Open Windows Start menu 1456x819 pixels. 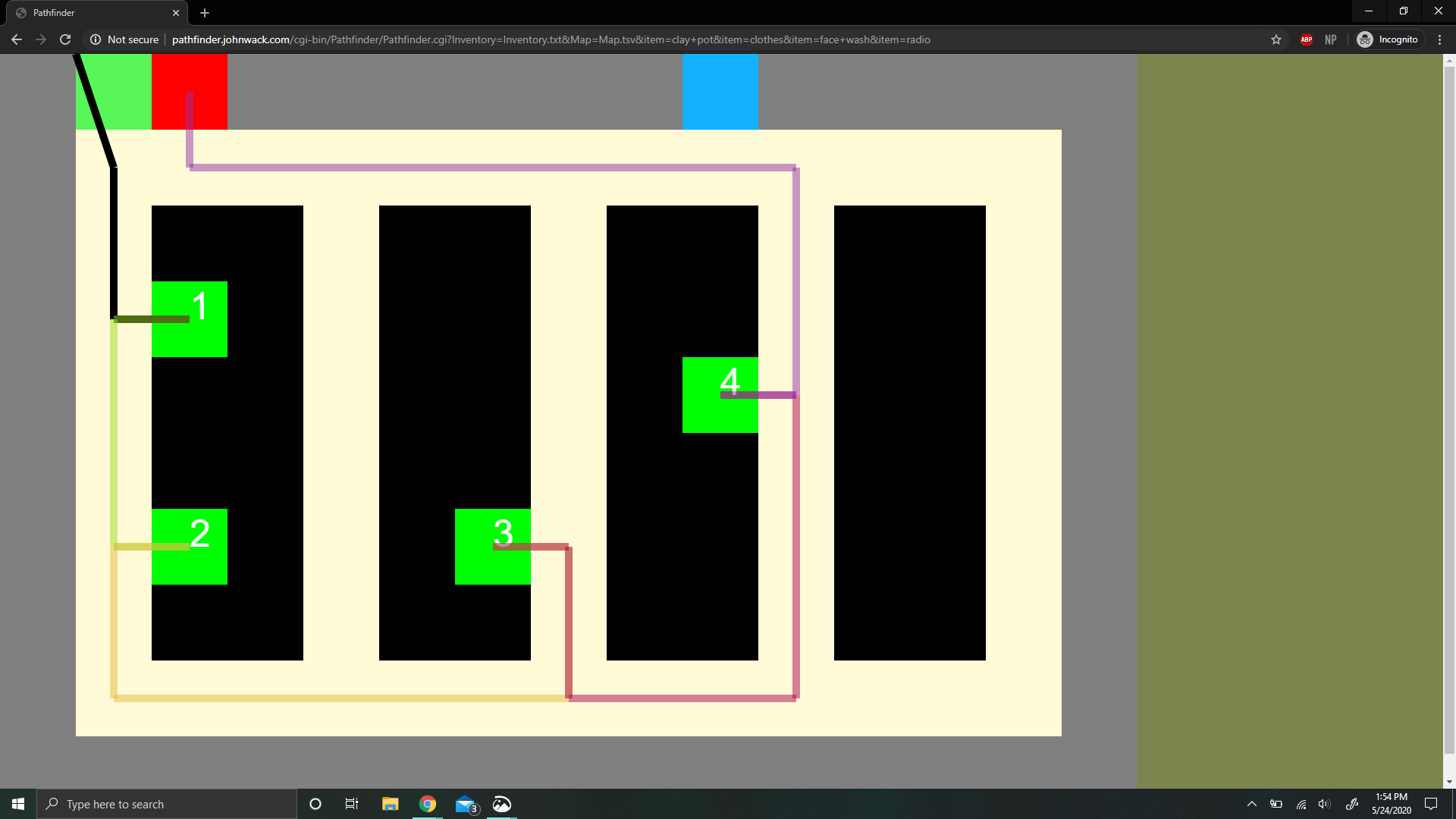tap(18, 804)
